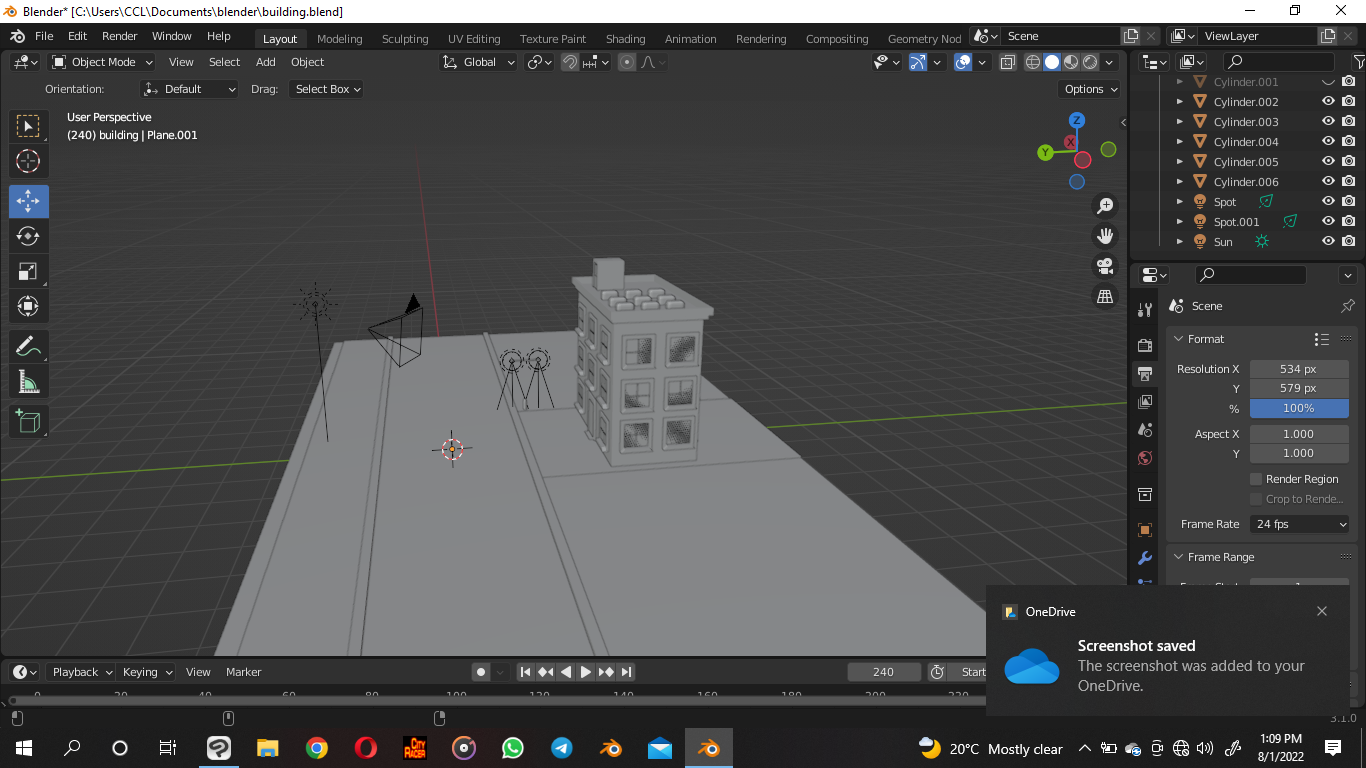Viewport: 1366px width, 768px height.
Task: Pick the Rotate tool
Action: point(28,236)
